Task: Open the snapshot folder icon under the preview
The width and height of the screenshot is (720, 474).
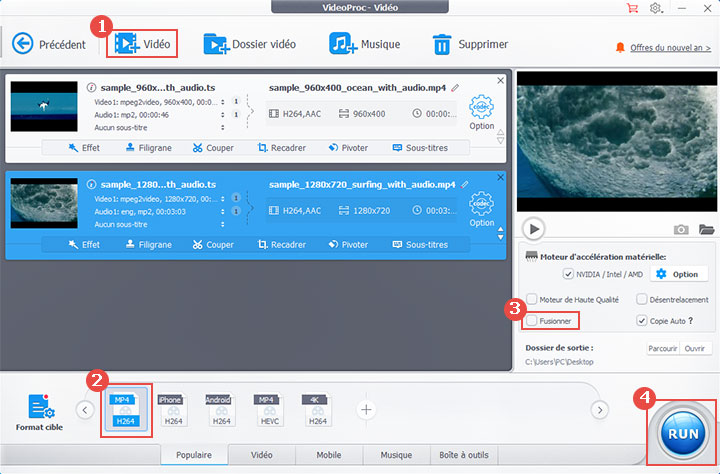Action: (707, 229)
